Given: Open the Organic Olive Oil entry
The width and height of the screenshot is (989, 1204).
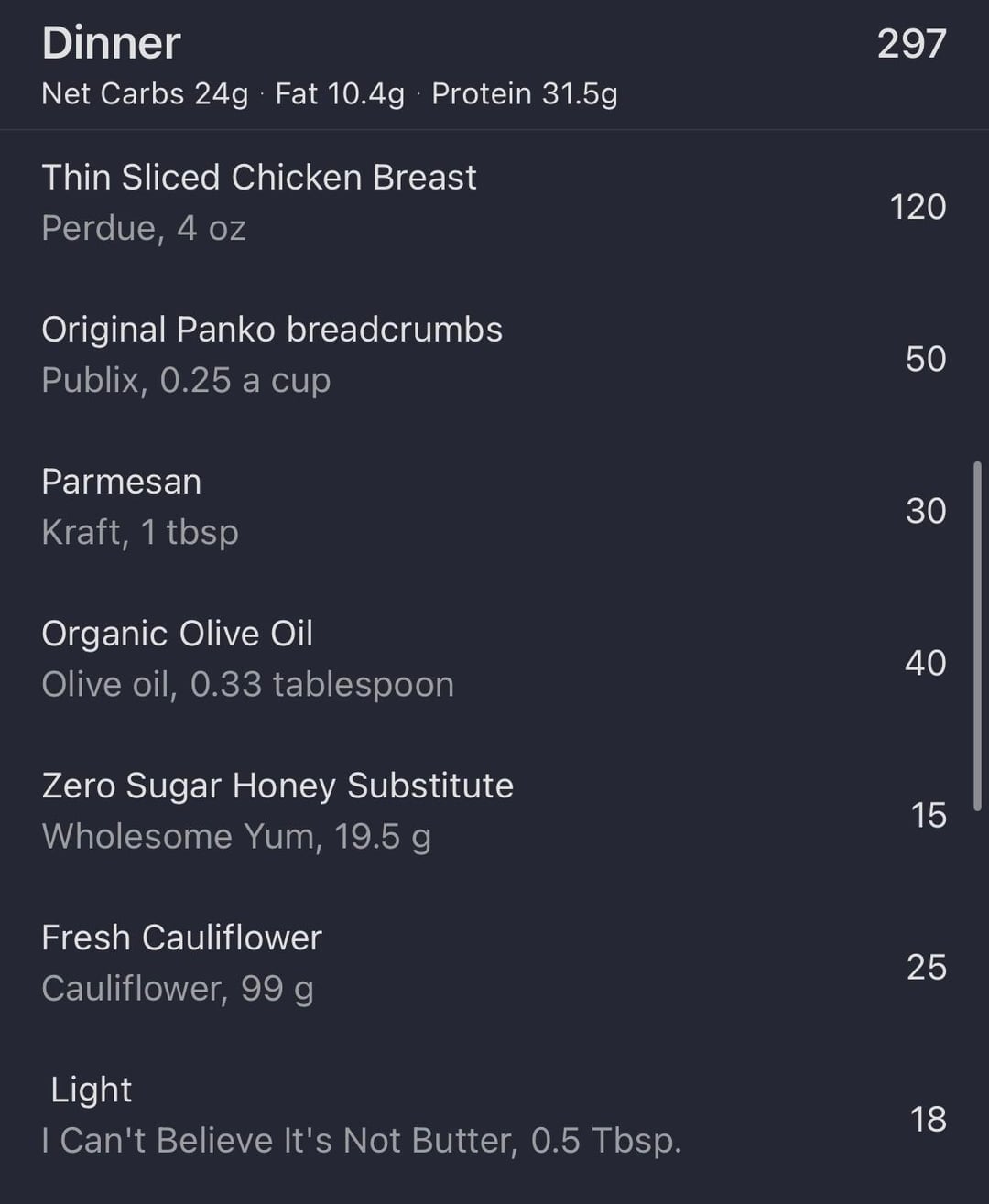Looking at the screenshot, I should (x=177, y=634).
